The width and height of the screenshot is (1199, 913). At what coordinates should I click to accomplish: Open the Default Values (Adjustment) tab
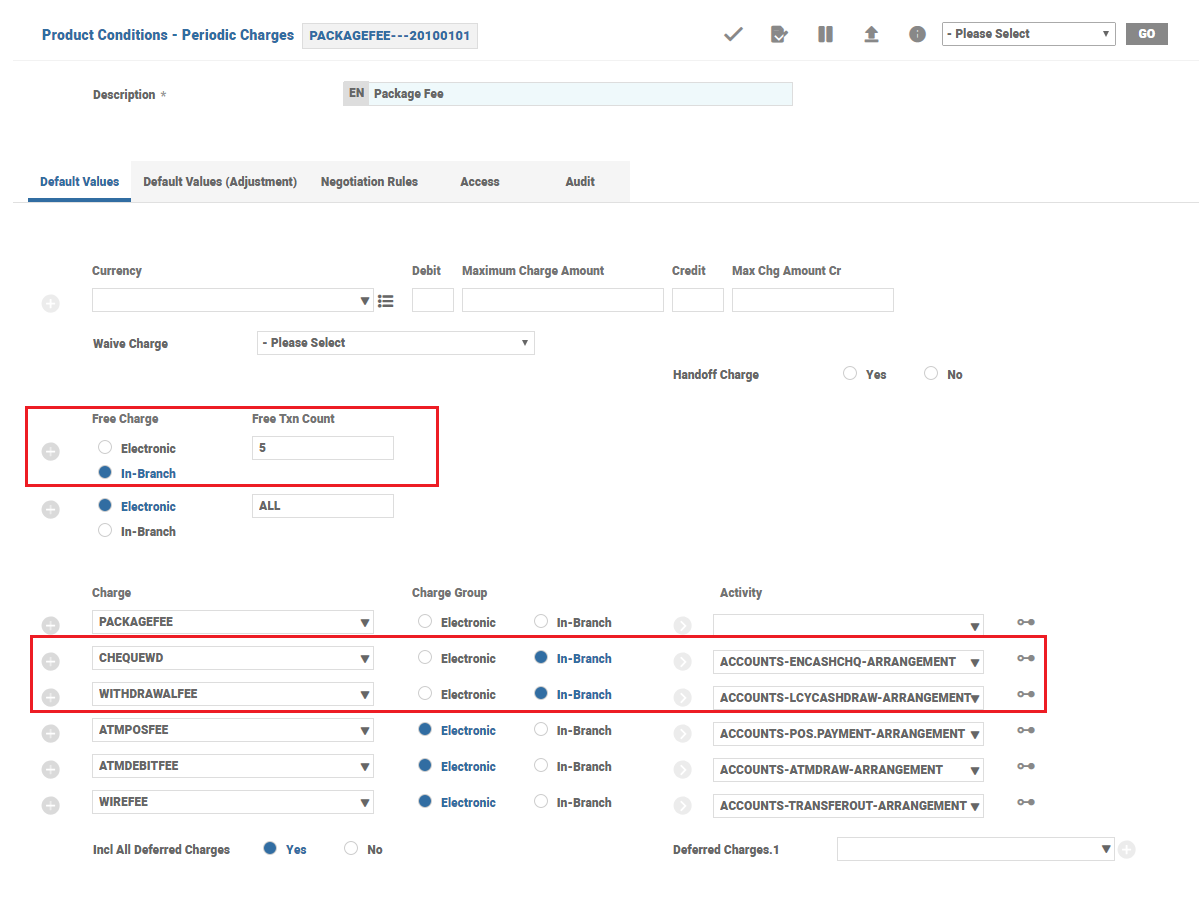(x=220, y=182)
